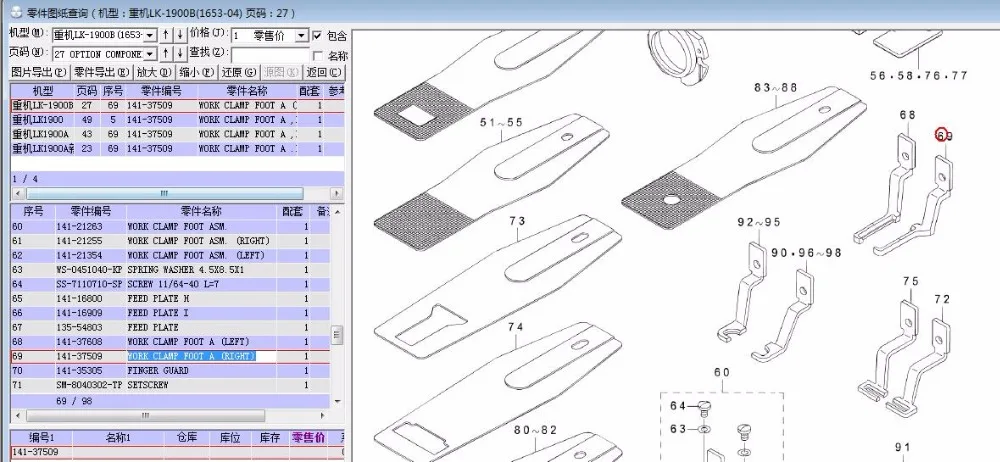The image size is (1000, 462).
Task: Click the up arrow next to 机型 dropdown
Action: 165,34
